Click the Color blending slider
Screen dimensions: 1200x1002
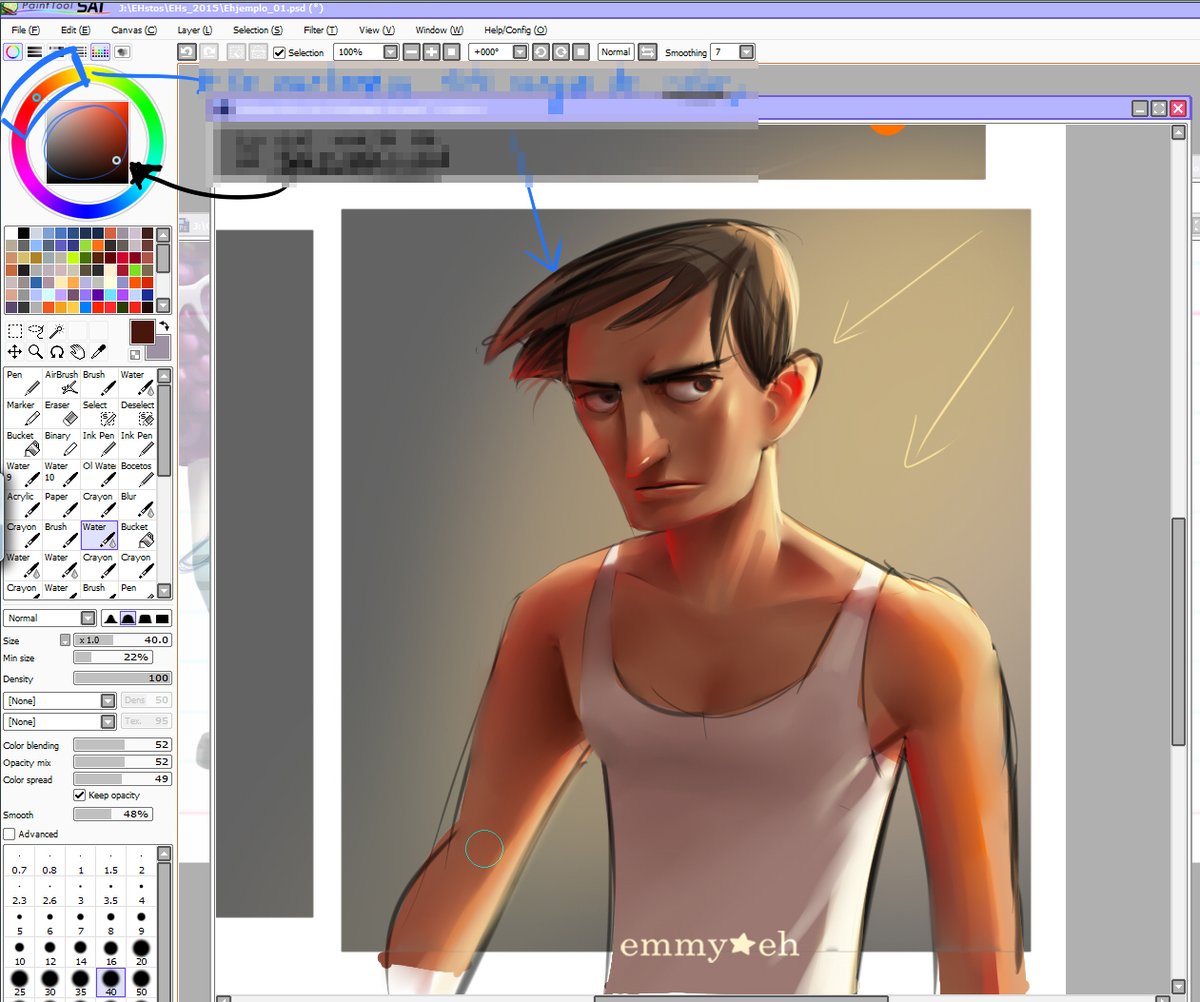point(123,745)
